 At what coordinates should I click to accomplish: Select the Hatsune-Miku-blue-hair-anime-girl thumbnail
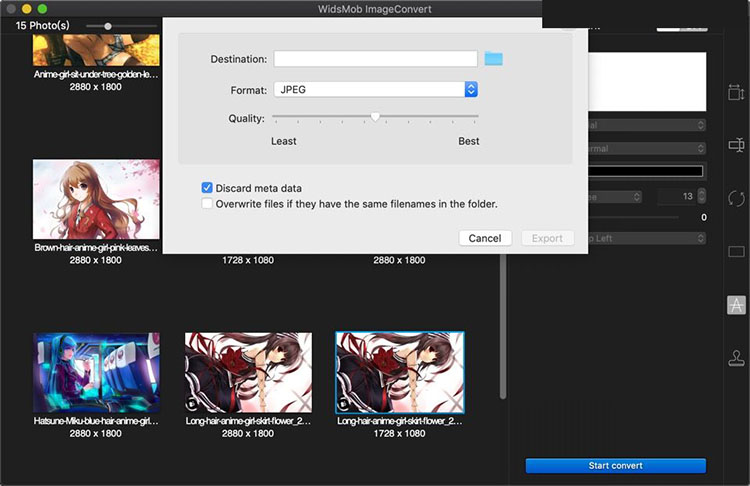[96, 373]
